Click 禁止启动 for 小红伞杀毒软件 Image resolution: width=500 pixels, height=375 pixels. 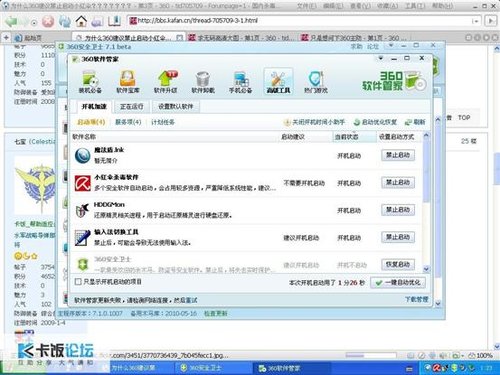click(398, 182)
